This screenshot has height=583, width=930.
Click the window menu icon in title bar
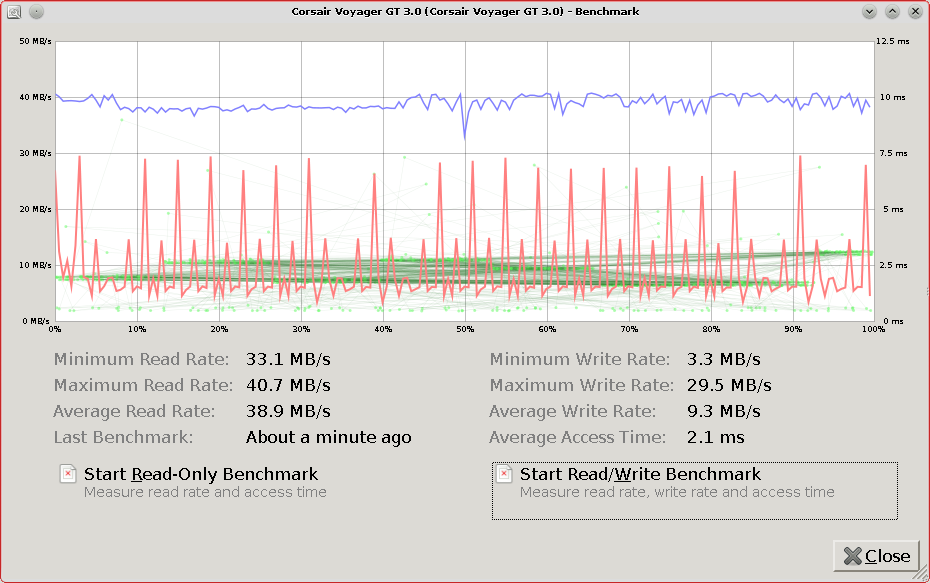pos(14,11)
